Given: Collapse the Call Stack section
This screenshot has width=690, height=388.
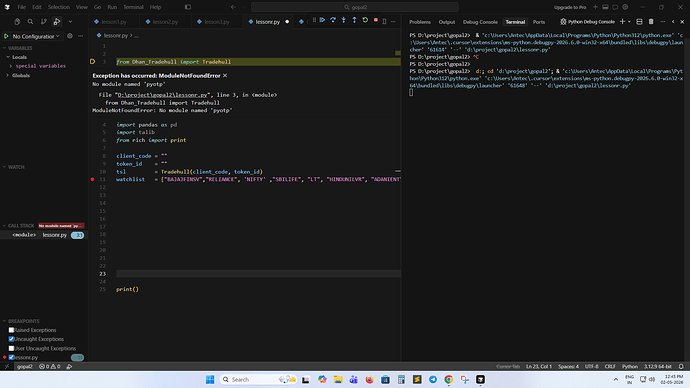Looking at the screenshot, I should (x=18, y=226).
